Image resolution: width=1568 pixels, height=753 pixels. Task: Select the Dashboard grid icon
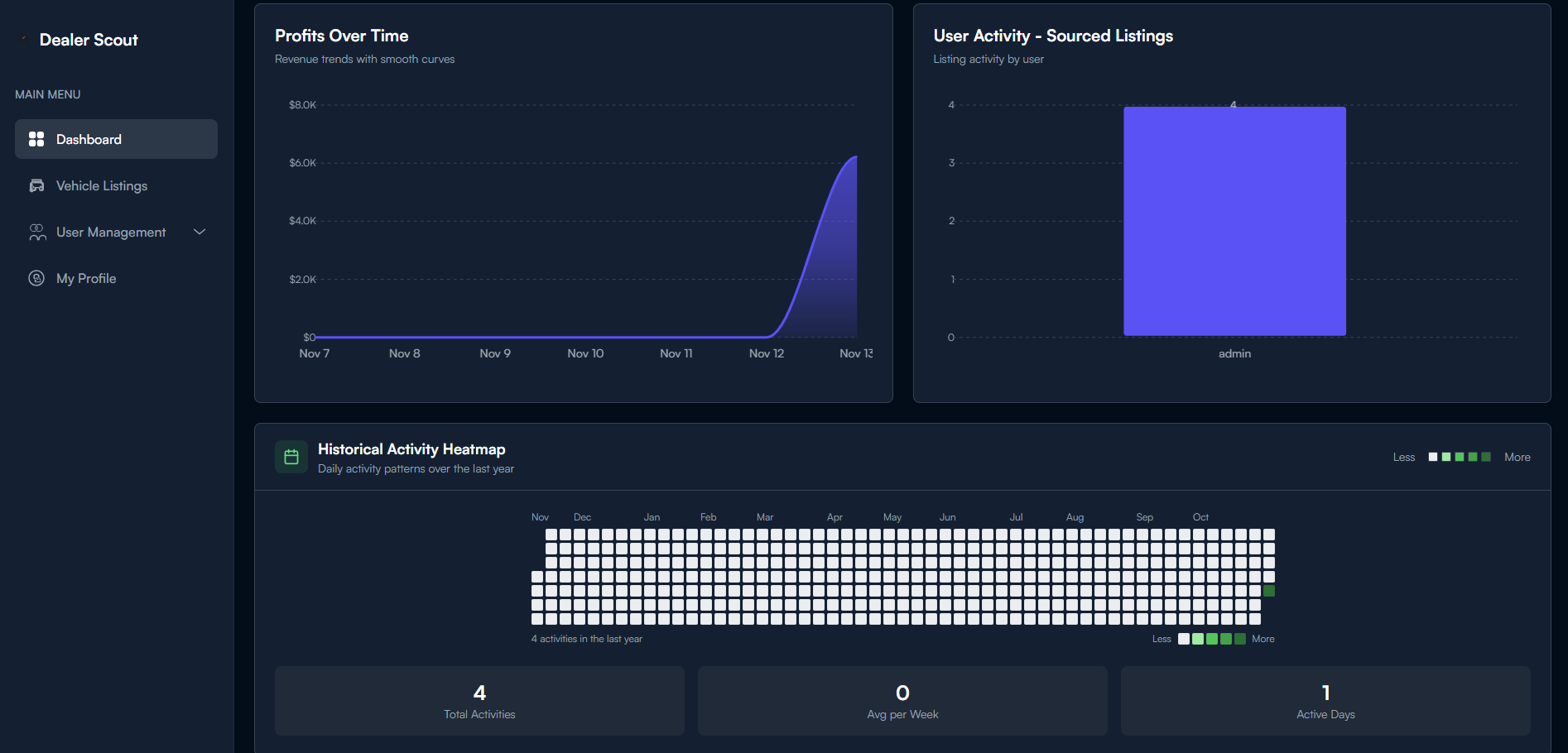point(37,139)
